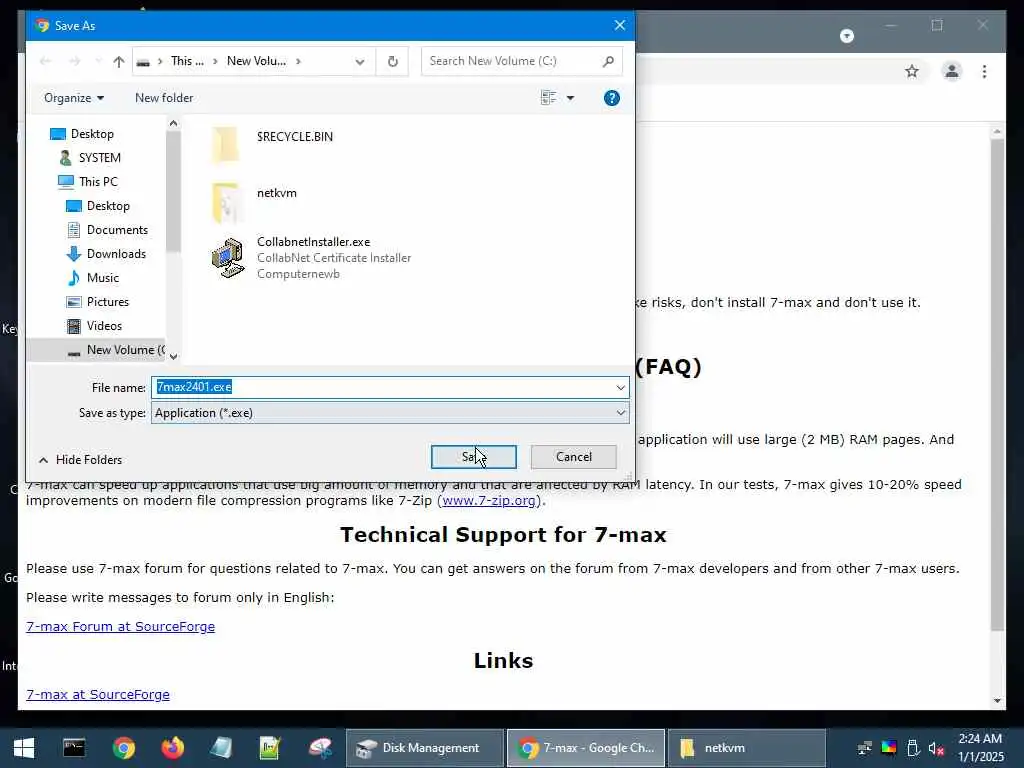Launch Firefox from taskbar
Screen dimensions: 1024x768
(172, 748)
